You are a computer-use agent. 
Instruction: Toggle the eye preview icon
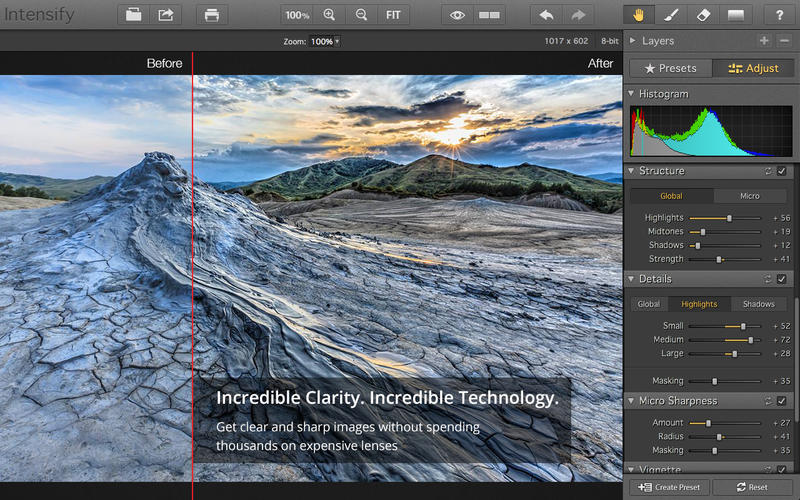tap(457, 15)
